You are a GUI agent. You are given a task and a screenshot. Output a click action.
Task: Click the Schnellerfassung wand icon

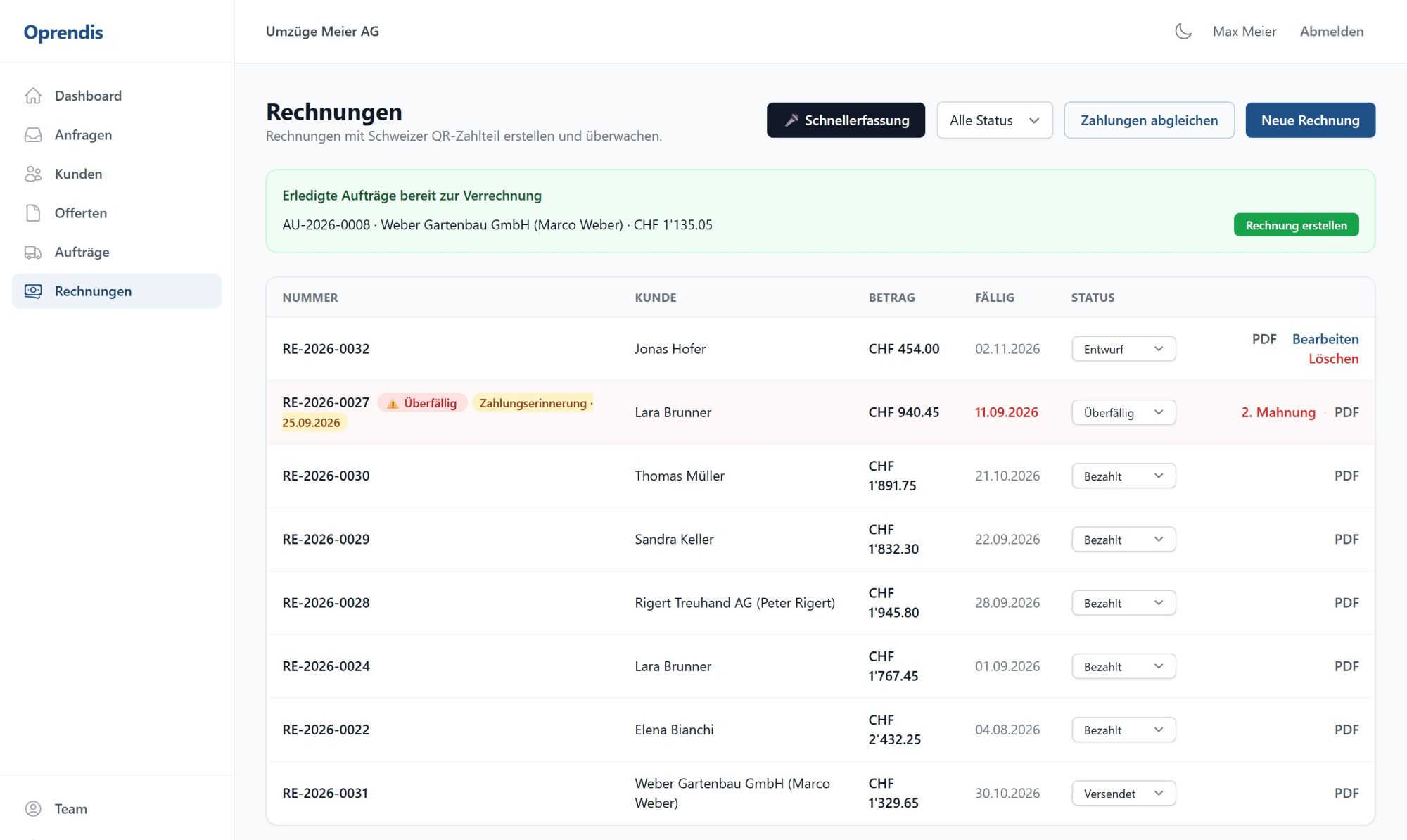pyautogui.click(x=791, y=120)
